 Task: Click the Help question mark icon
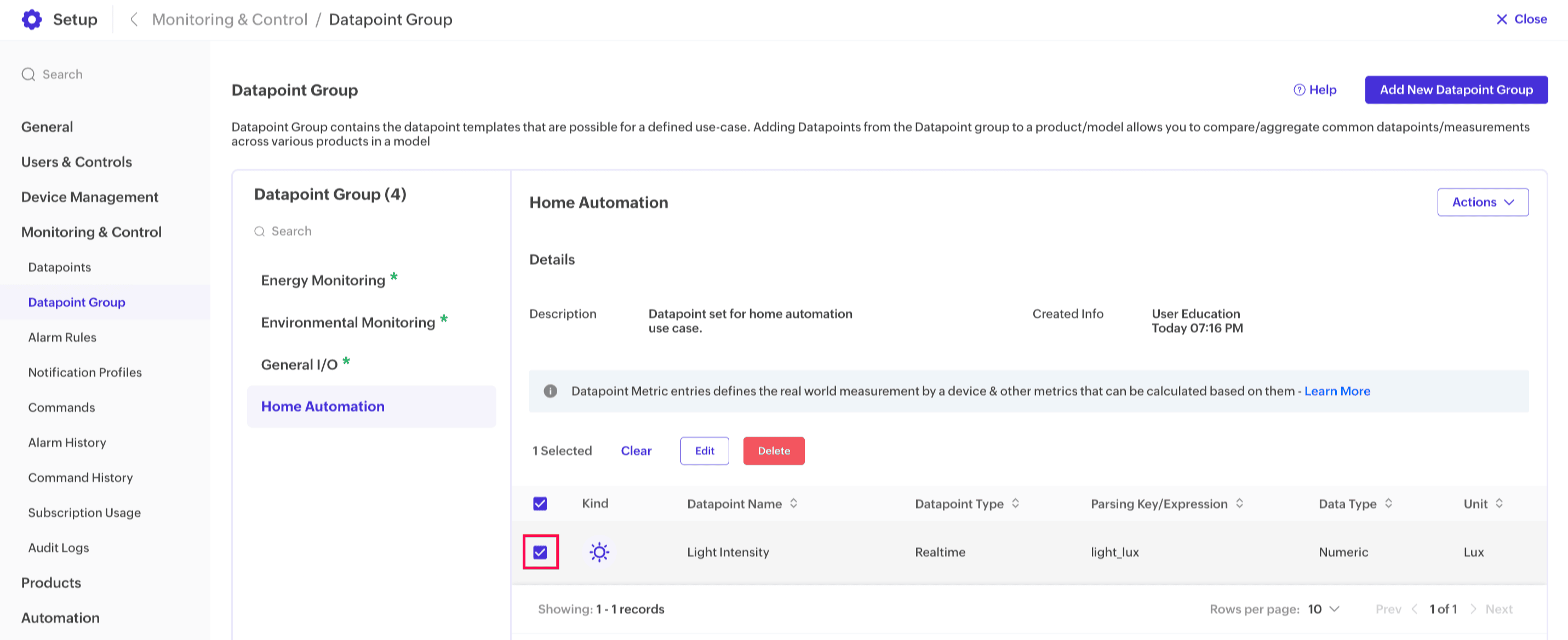point(1299,90)
